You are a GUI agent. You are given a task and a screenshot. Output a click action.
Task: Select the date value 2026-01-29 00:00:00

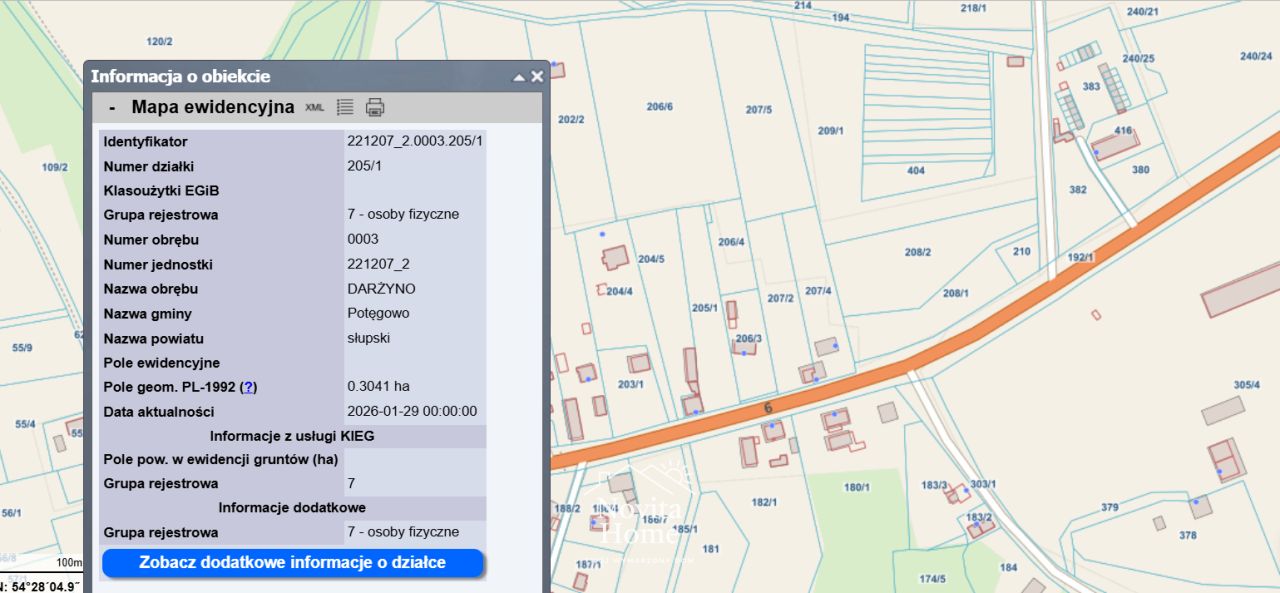click(412, 411)
